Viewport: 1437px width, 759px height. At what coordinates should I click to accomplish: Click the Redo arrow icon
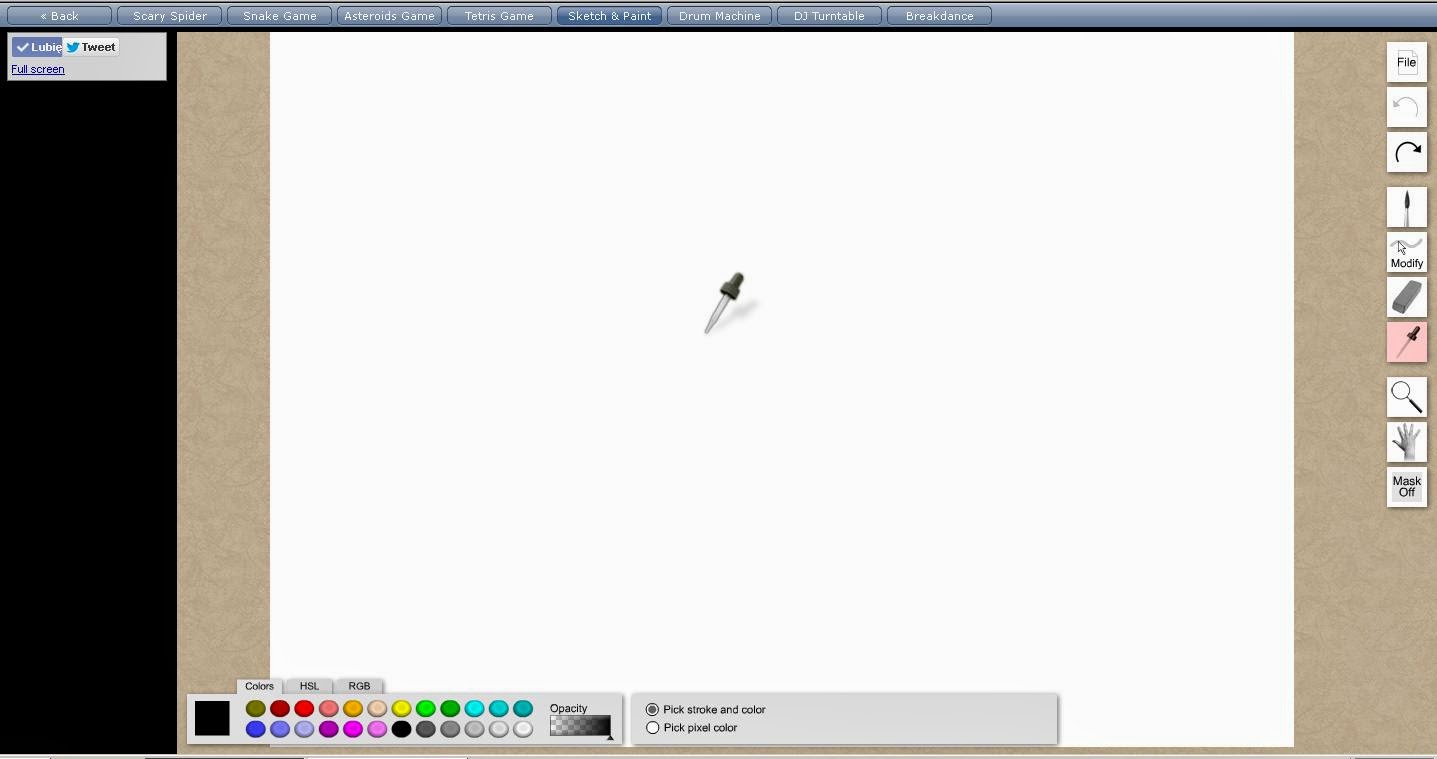click(1406, 152)
